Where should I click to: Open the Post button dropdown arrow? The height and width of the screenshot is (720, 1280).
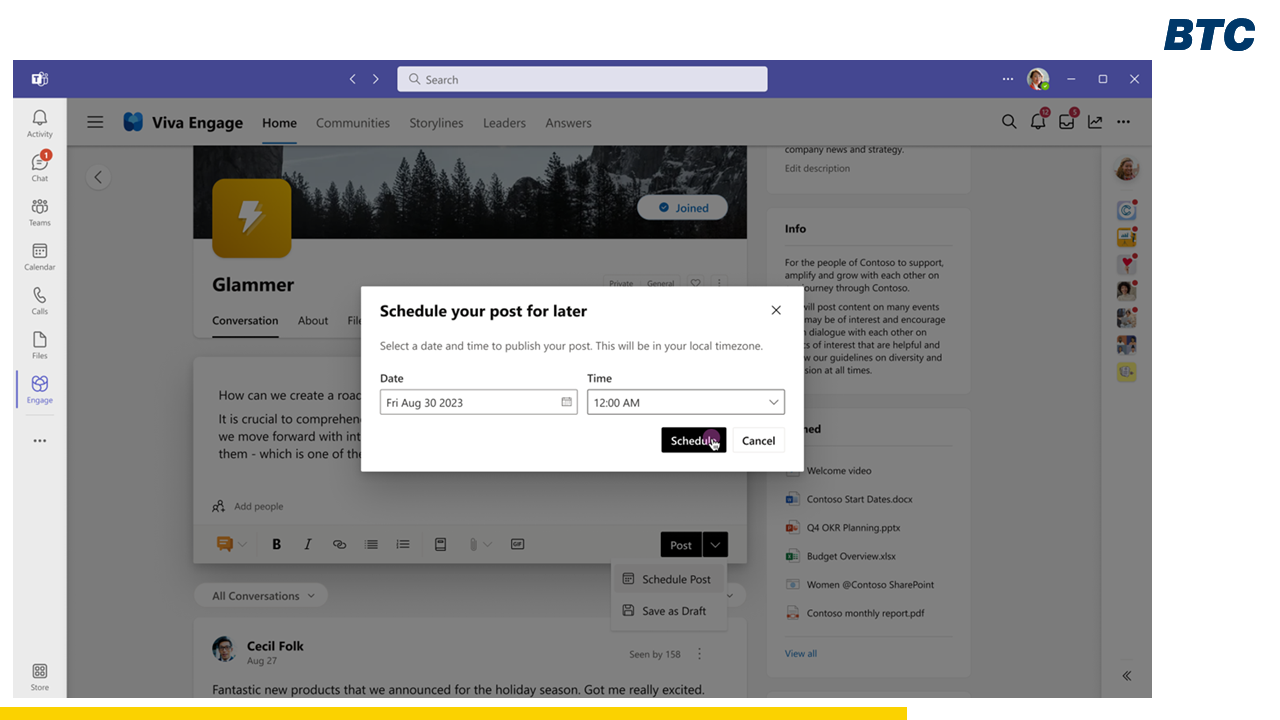click(715, 545)
